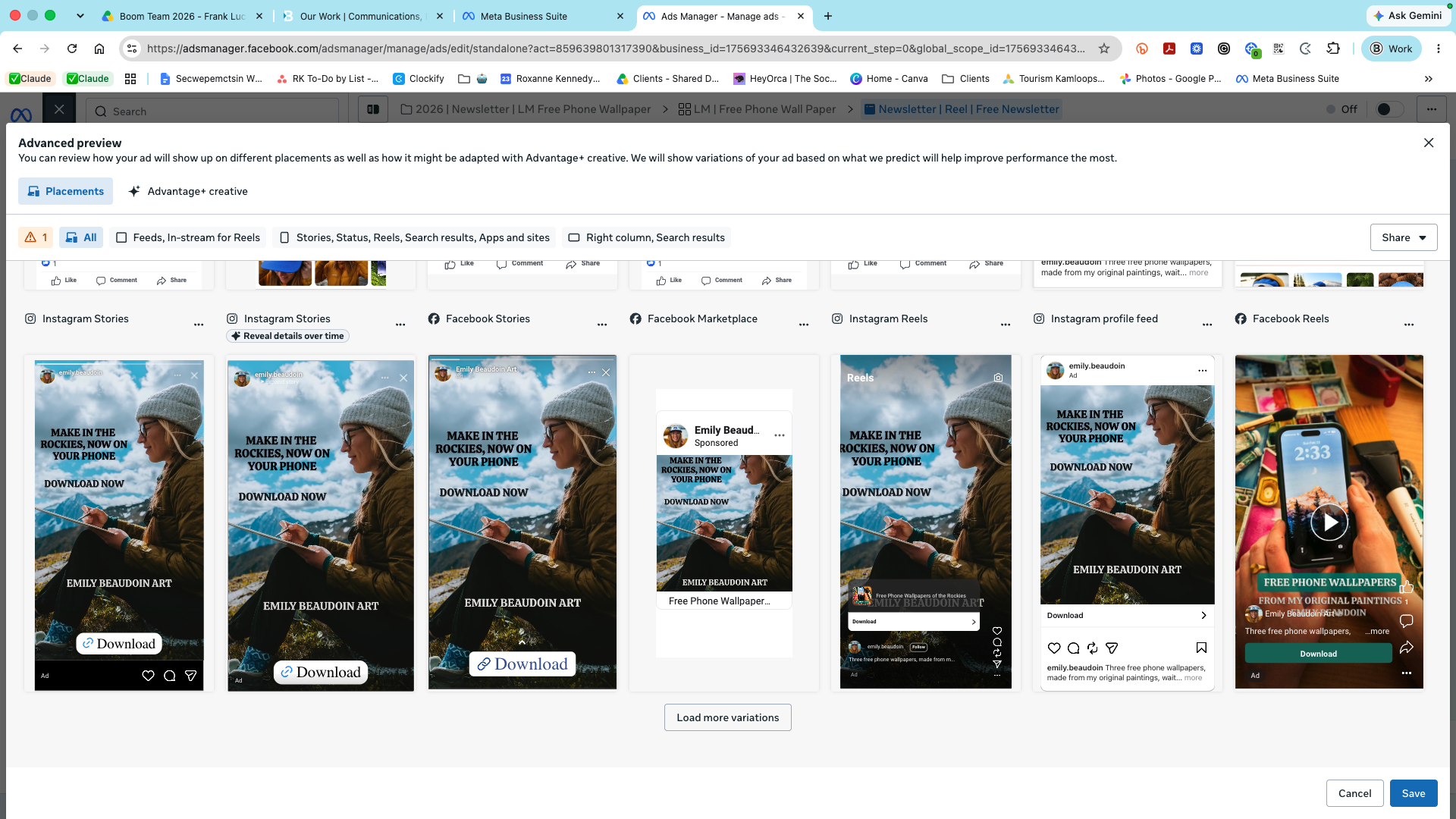Open the browser Extensions puzzle icon
Viewport: 1456px width, 819px height.
(1333, 49)
